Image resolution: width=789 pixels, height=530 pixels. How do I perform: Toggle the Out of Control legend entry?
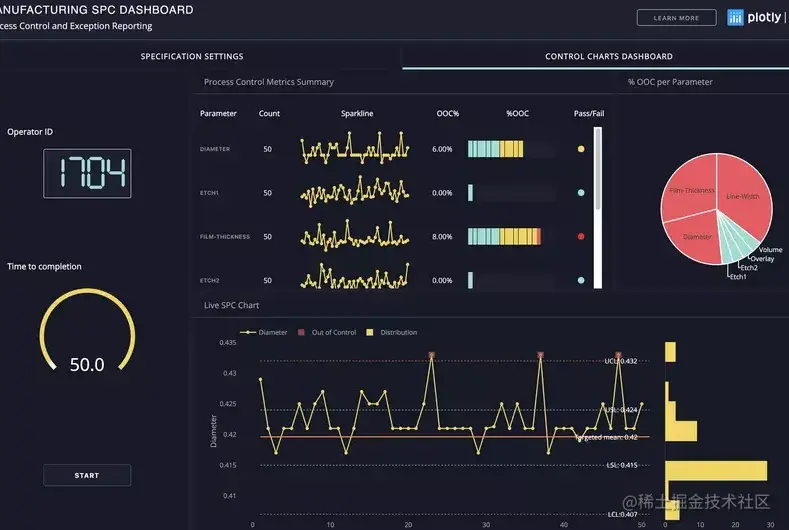[x=327, y=332]
